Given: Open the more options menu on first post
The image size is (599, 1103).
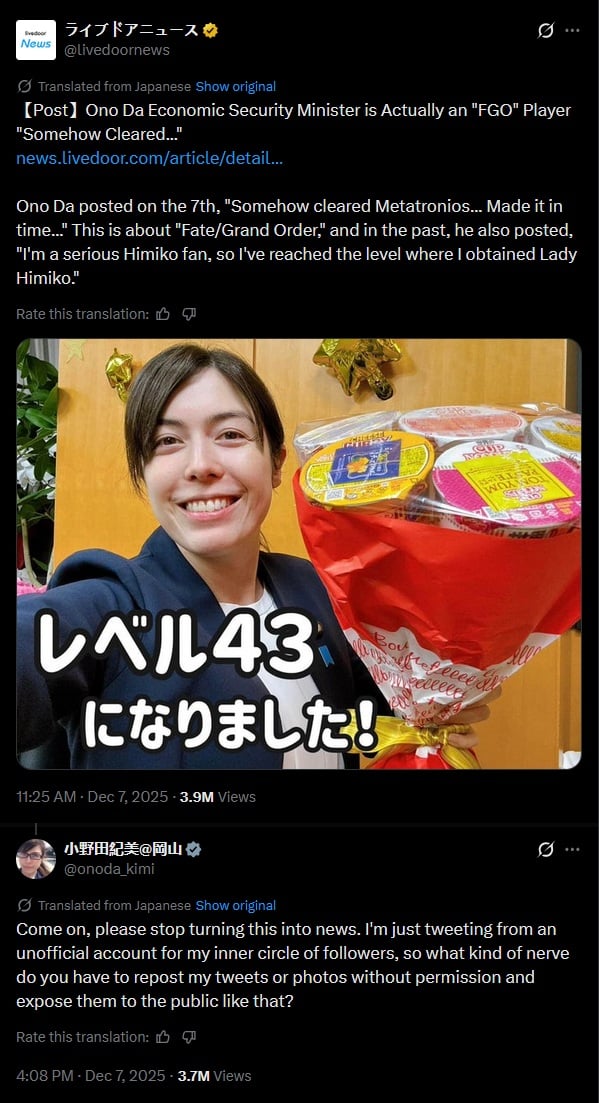Looking at the screenshot, I should coord(573,30).
